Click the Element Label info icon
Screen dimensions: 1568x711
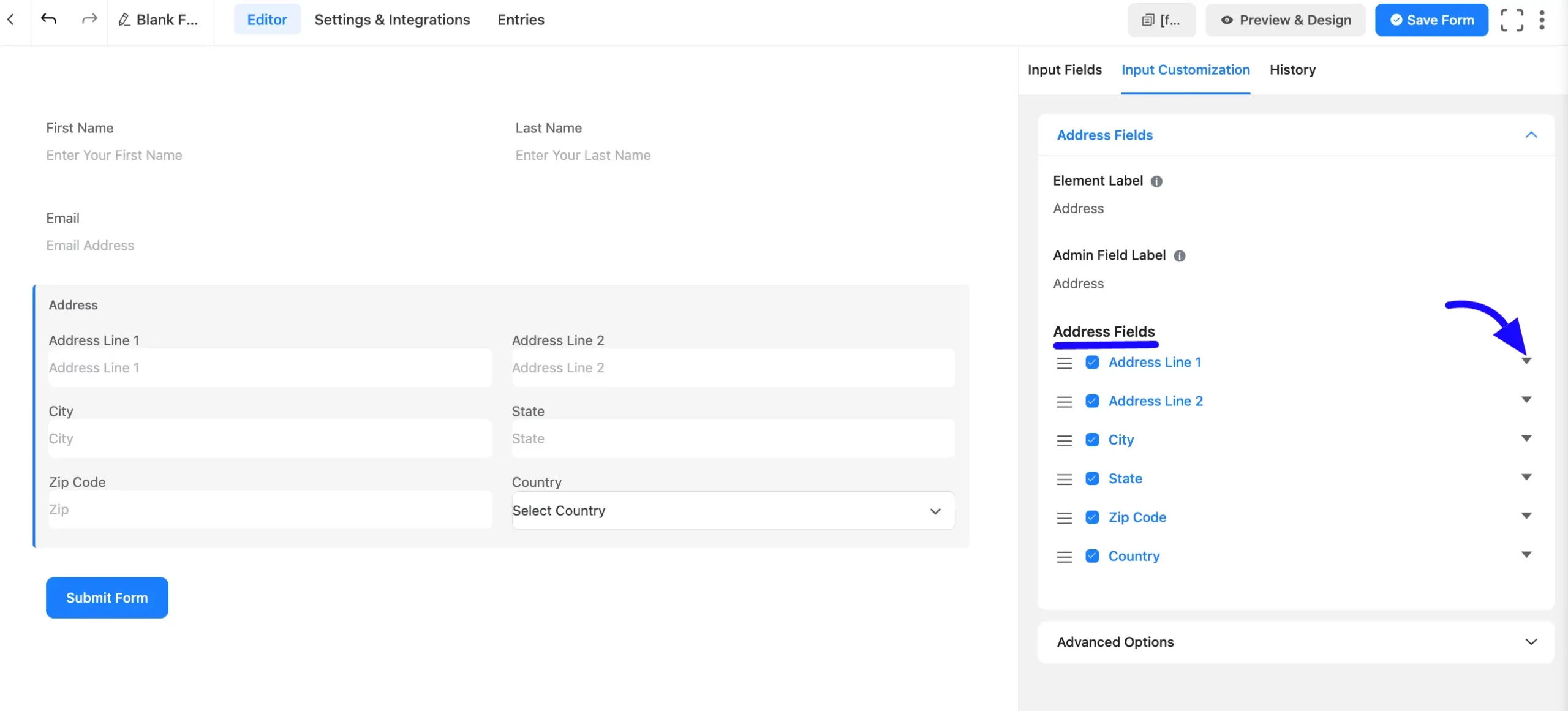point(1156,181)
